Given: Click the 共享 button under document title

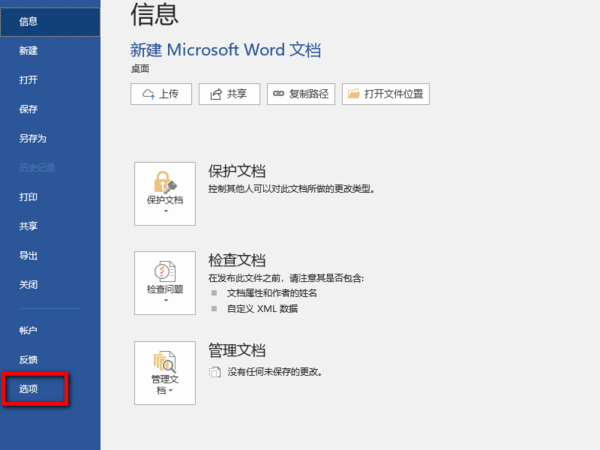Looking at the screenshot, I should tap(229, 94).
